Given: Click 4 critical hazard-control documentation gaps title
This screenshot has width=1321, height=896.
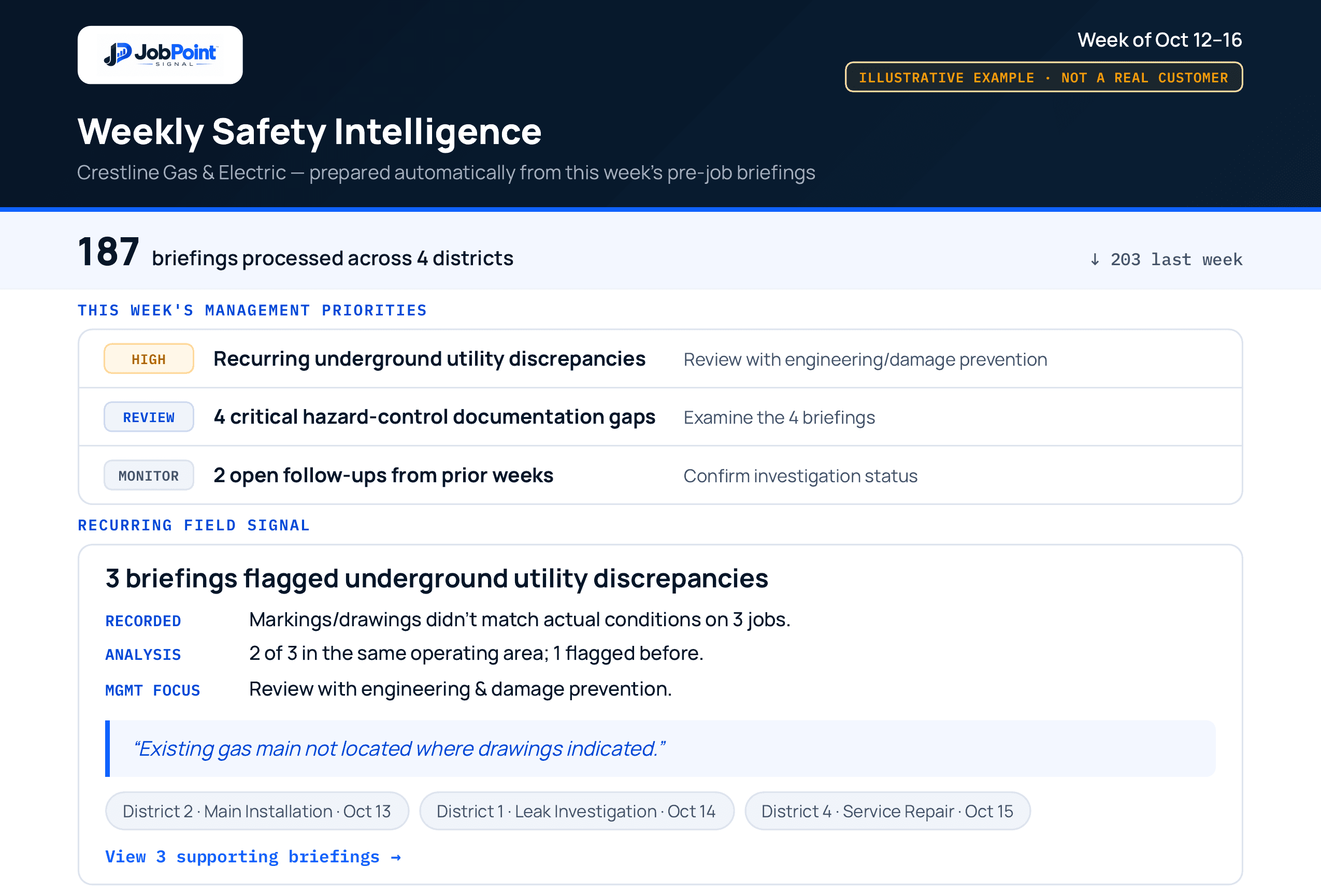Looking at the screenshot, I should 434,417.
